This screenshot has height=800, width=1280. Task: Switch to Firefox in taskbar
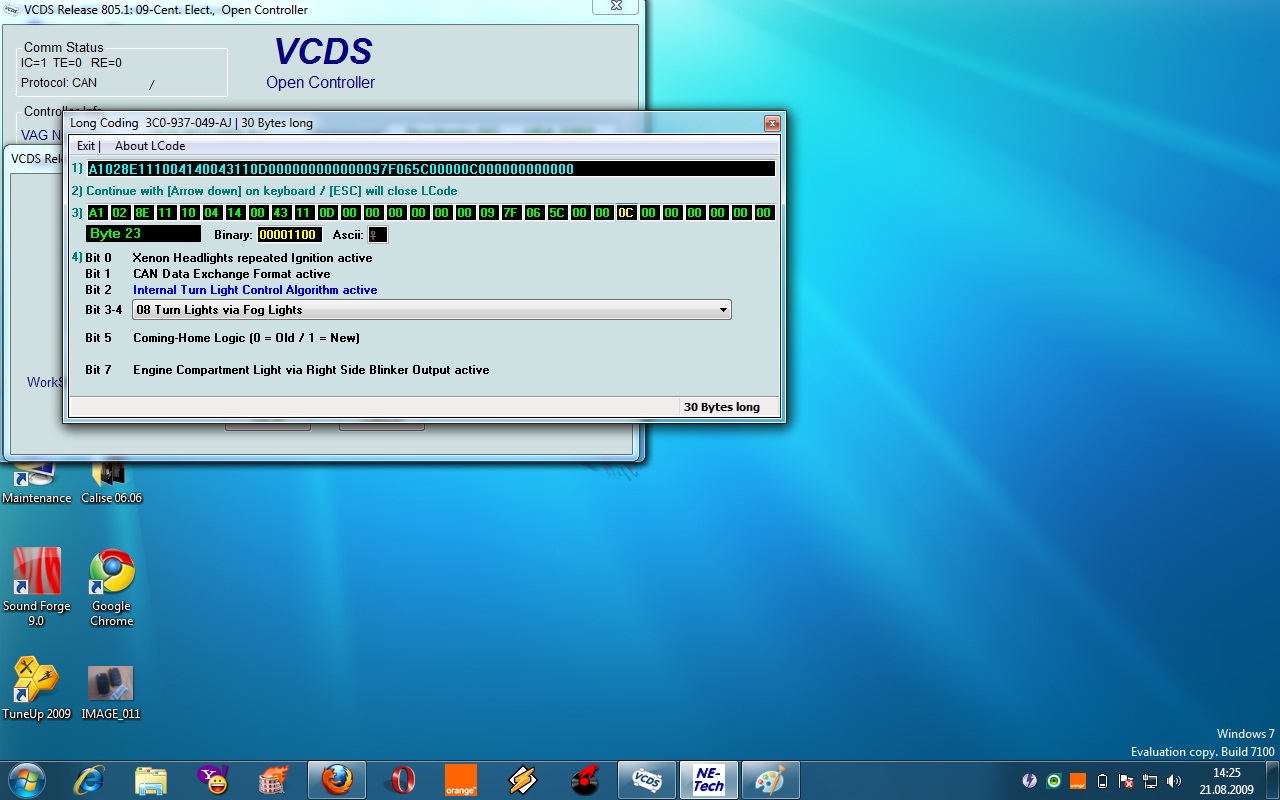coord(337,780)
